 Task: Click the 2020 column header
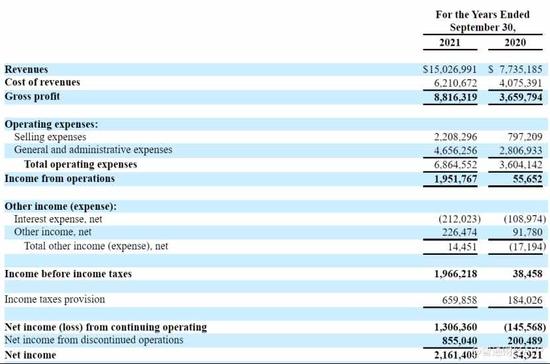[x=515, y=42]
